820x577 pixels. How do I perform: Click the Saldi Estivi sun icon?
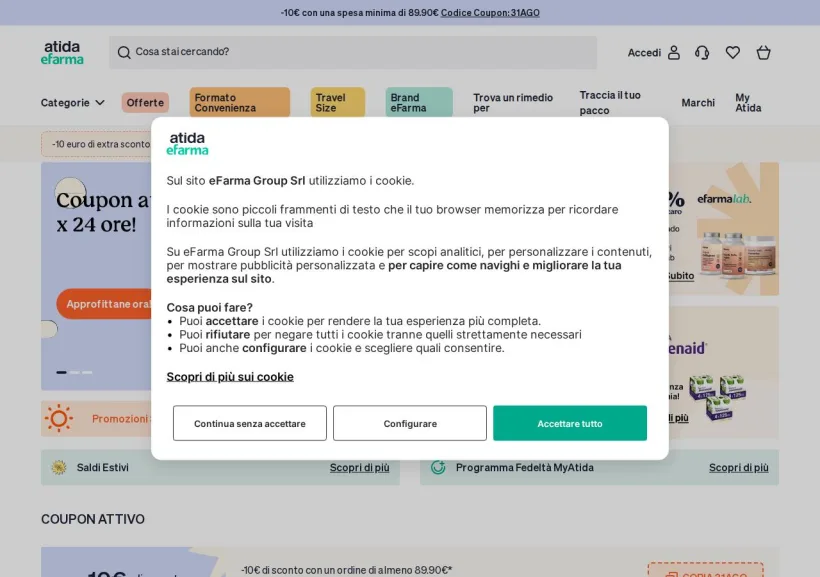pyautogui.click(x=59, y=467)
